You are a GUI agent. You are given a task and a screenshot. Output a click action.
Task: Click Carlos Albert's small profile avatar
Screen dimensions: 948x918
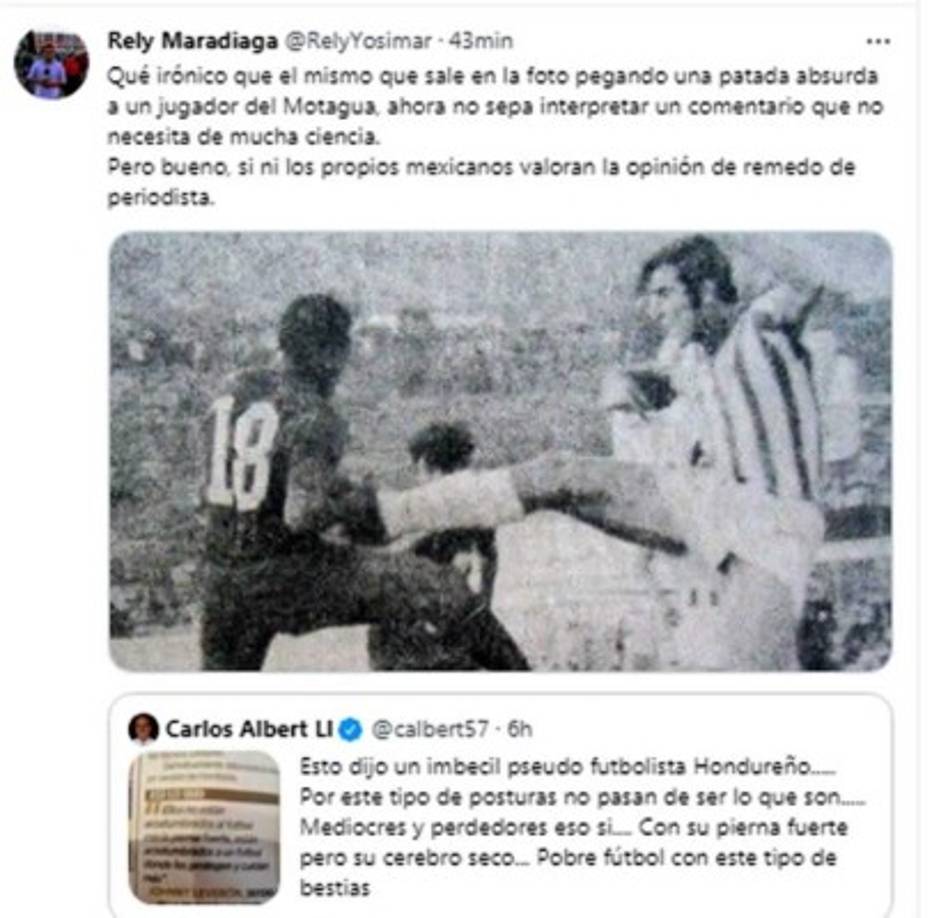[x=143, y=729]
